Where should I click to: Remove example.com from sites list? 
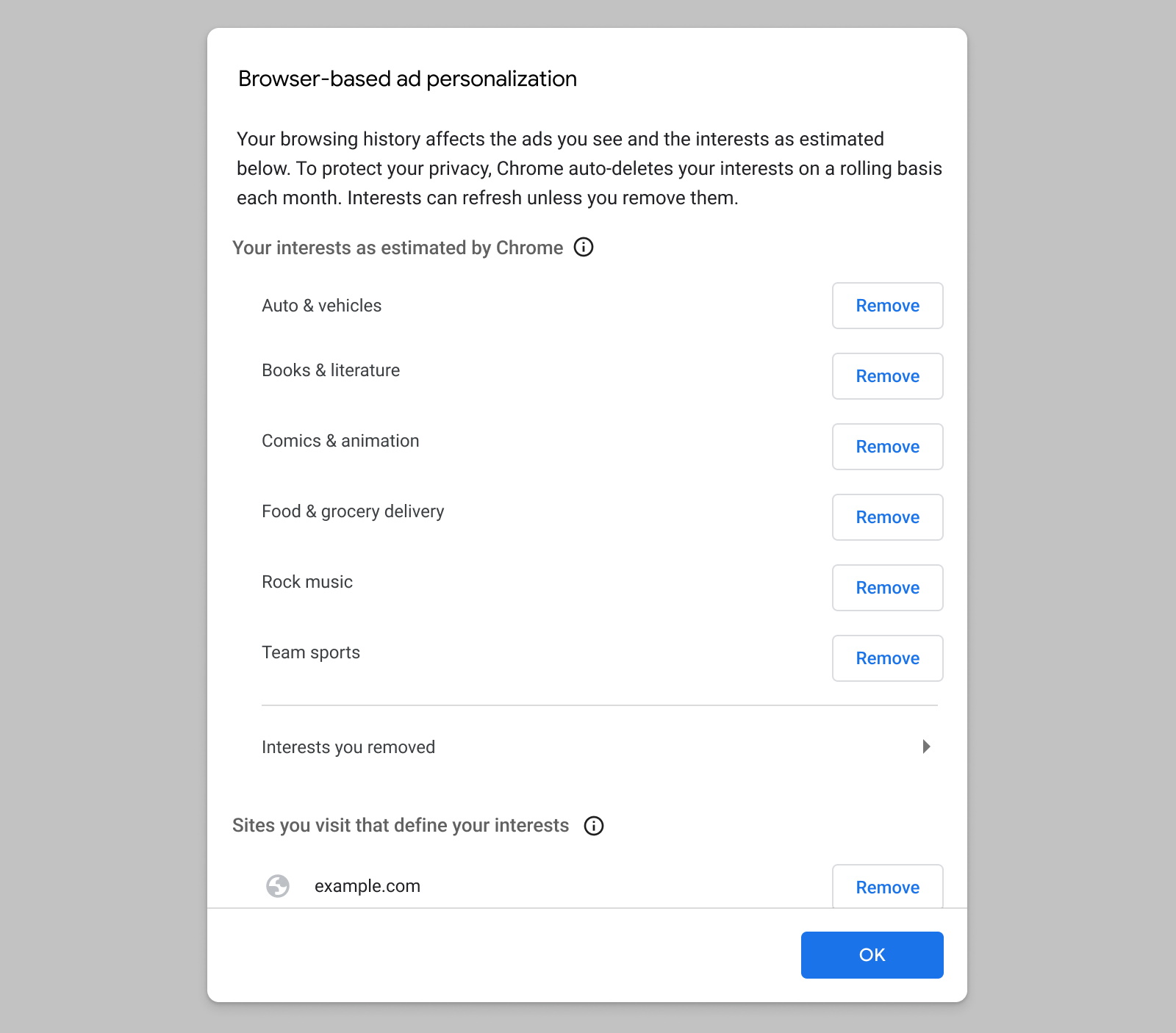point(887,887)
